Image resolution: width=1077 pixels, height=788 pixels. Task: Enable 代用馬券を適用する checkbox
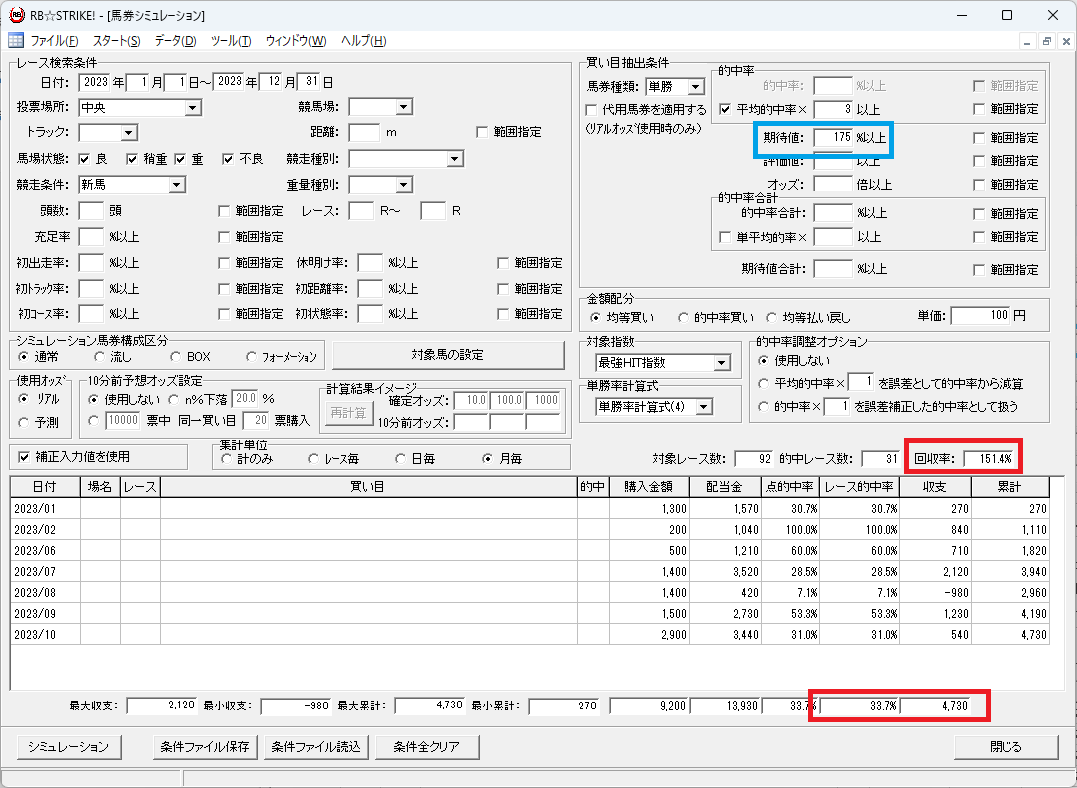(x=591, y=110)
